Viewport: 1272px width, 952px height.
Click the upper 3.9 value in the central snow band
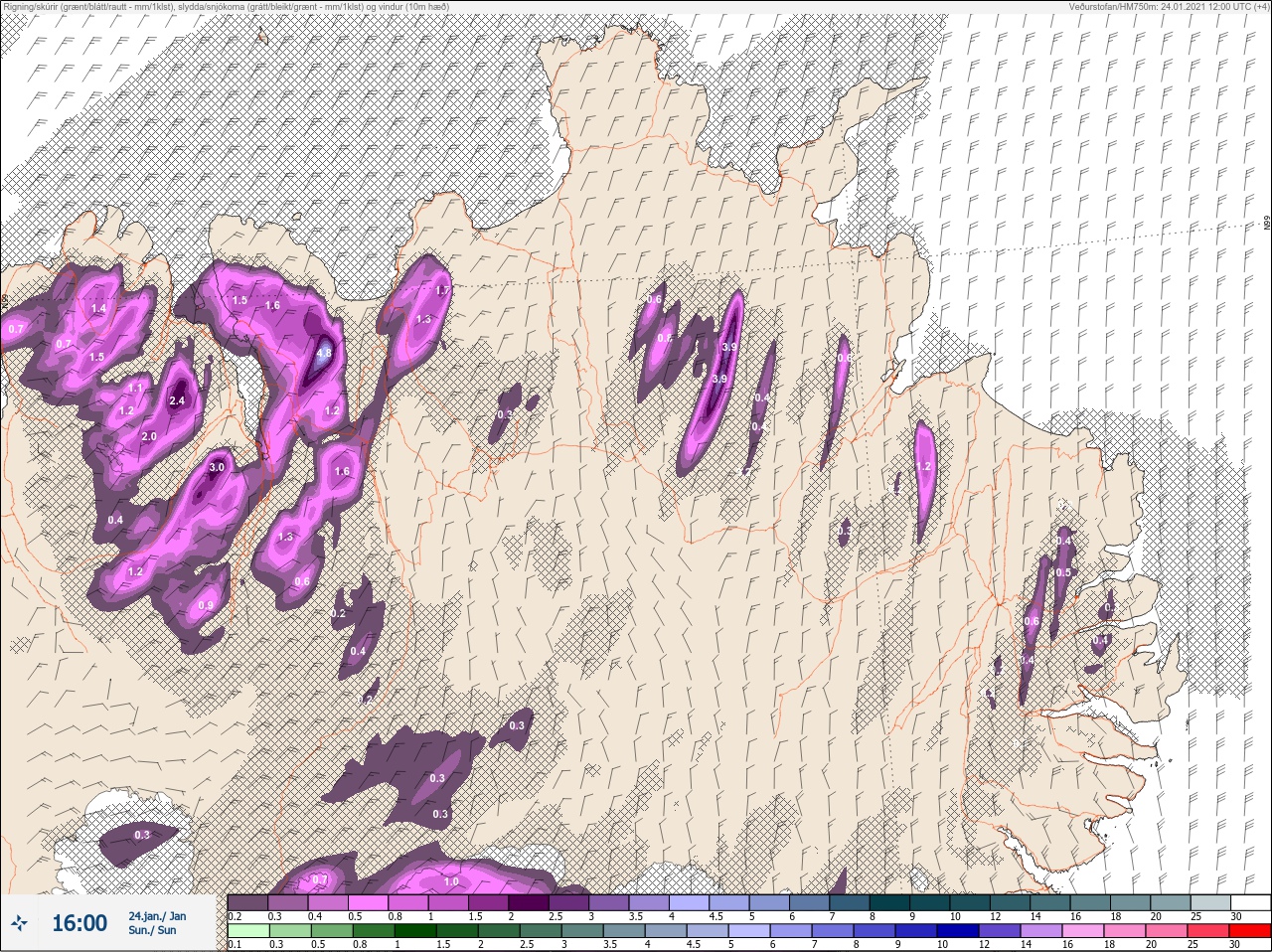pyautogui.click(x=729, y=347)
